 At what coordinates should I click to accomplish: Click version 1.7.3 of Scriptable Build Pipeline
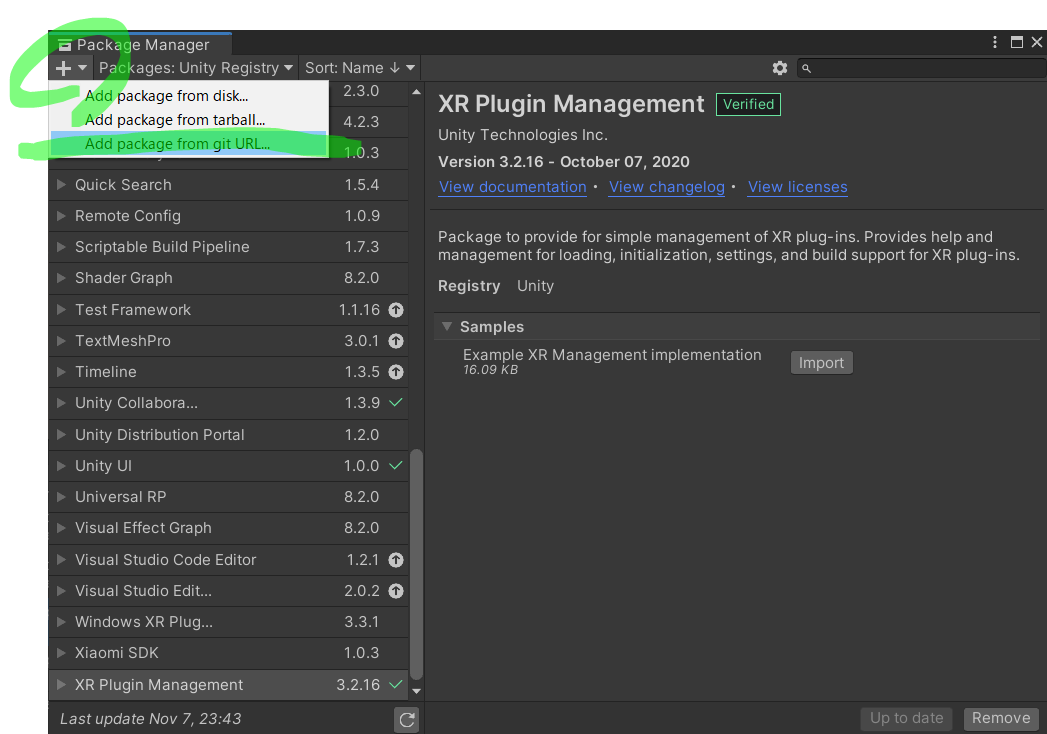pyautogui.click(x=361, y=247)
